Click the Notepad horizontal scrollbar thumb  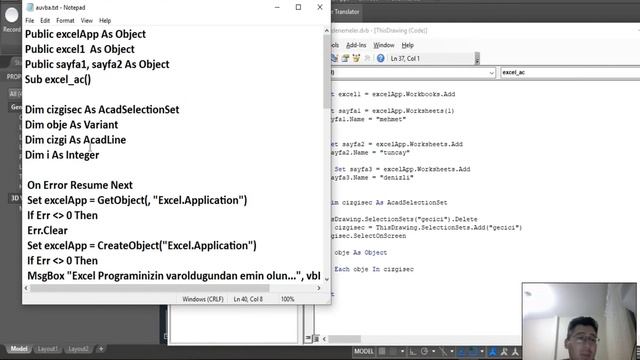[x=149, y=288]
